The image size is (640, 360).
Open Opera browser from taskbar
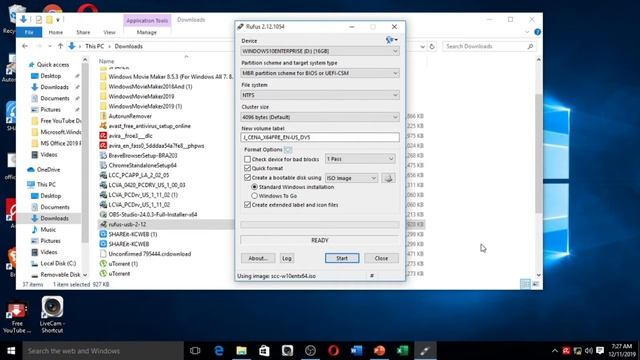pyautogui.click(x=333, y=351)
